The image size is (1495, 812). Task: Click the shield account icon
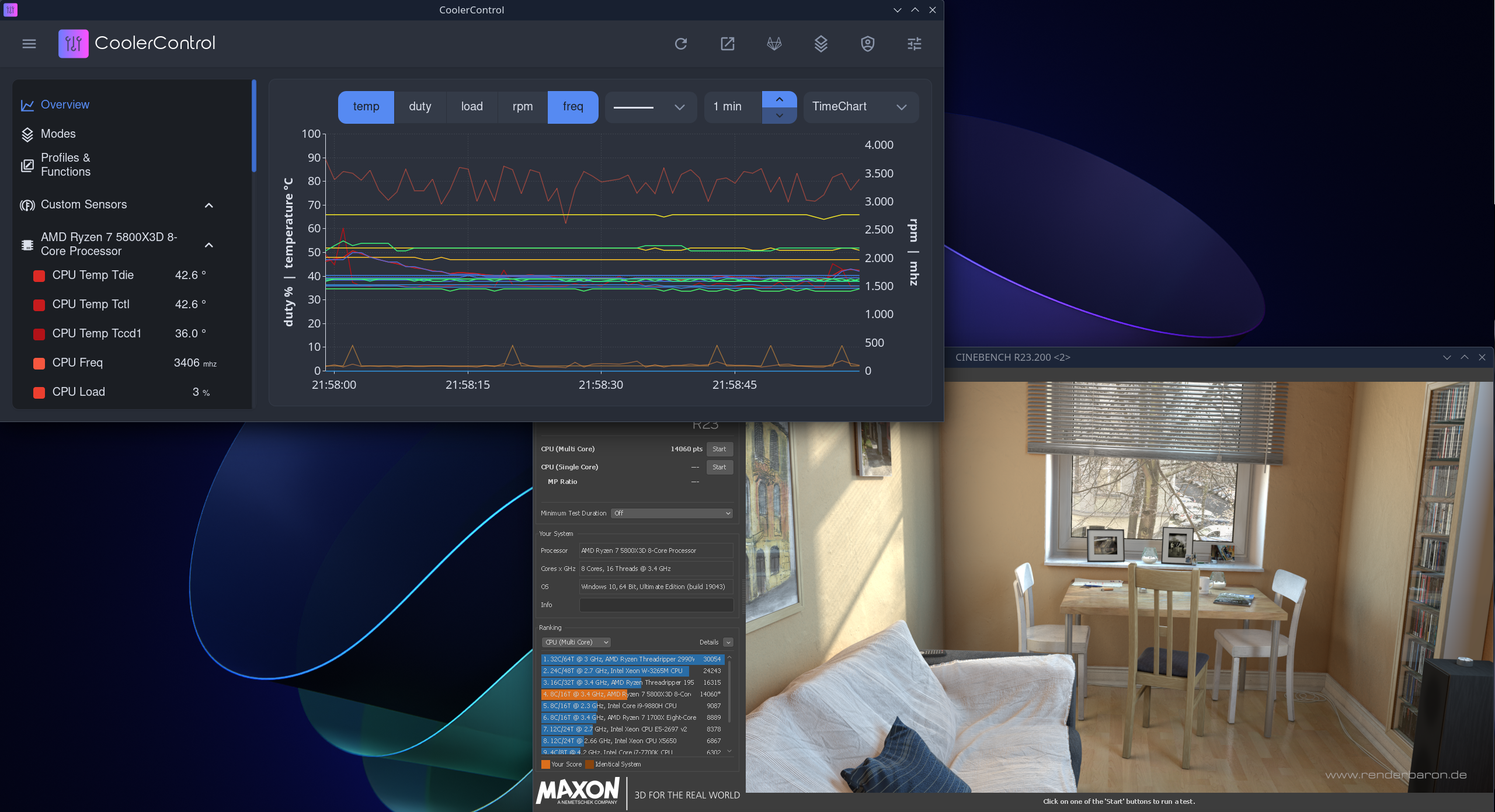coord(868,44)
